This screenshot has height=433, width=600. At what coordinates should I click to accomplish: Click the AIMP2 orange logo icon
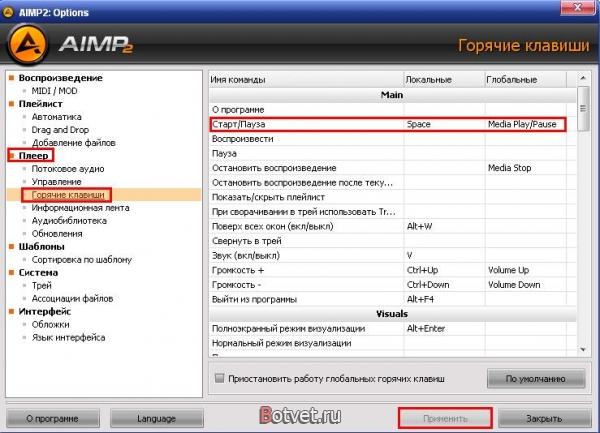(28, 44)
